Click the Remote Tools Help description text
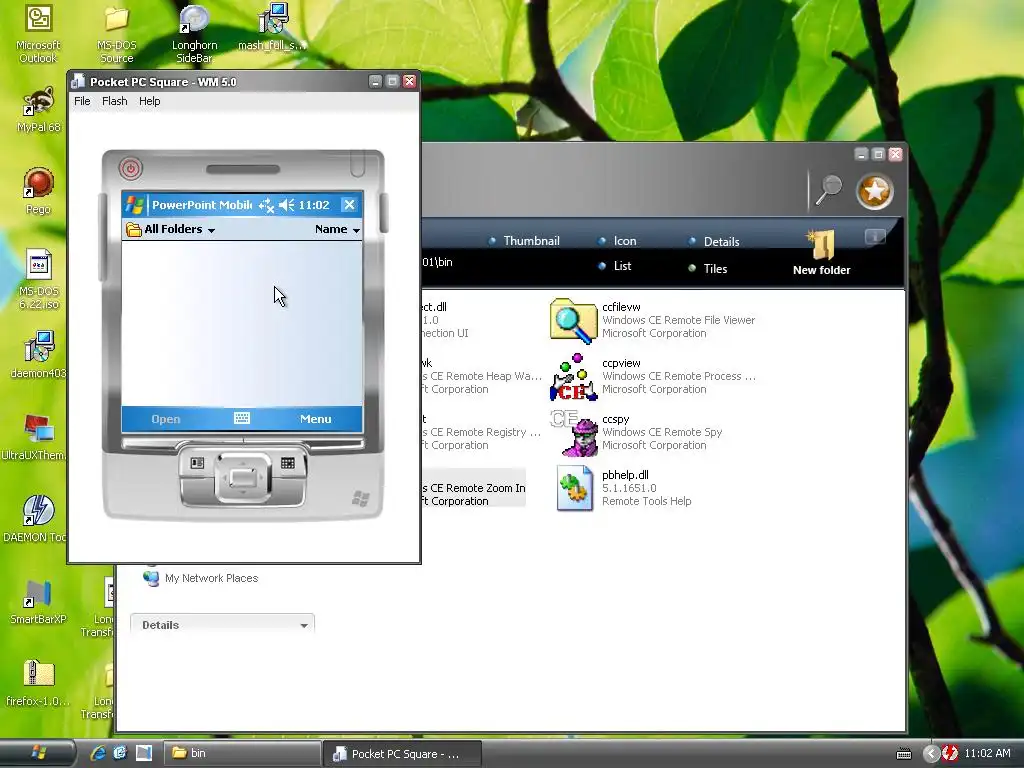Screen dimensions: 1024x768 point(647,501)
